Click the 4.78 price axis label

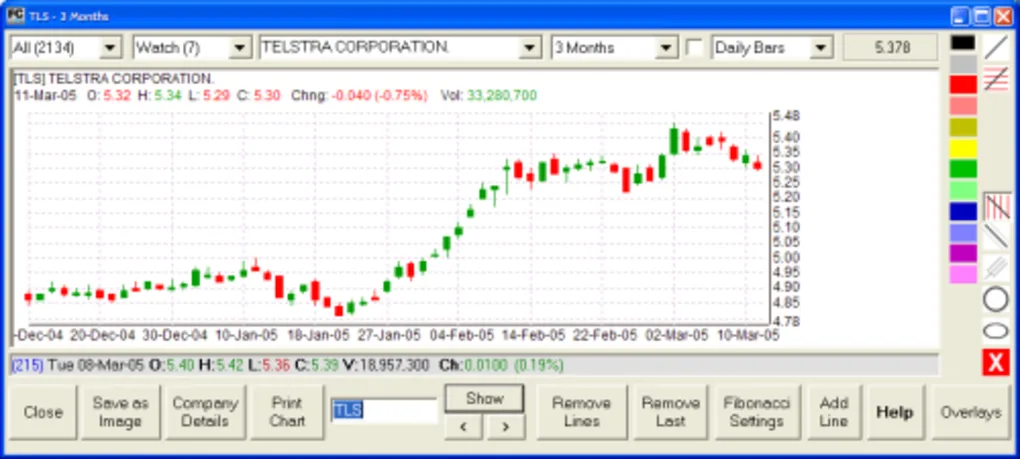(786, 321)
